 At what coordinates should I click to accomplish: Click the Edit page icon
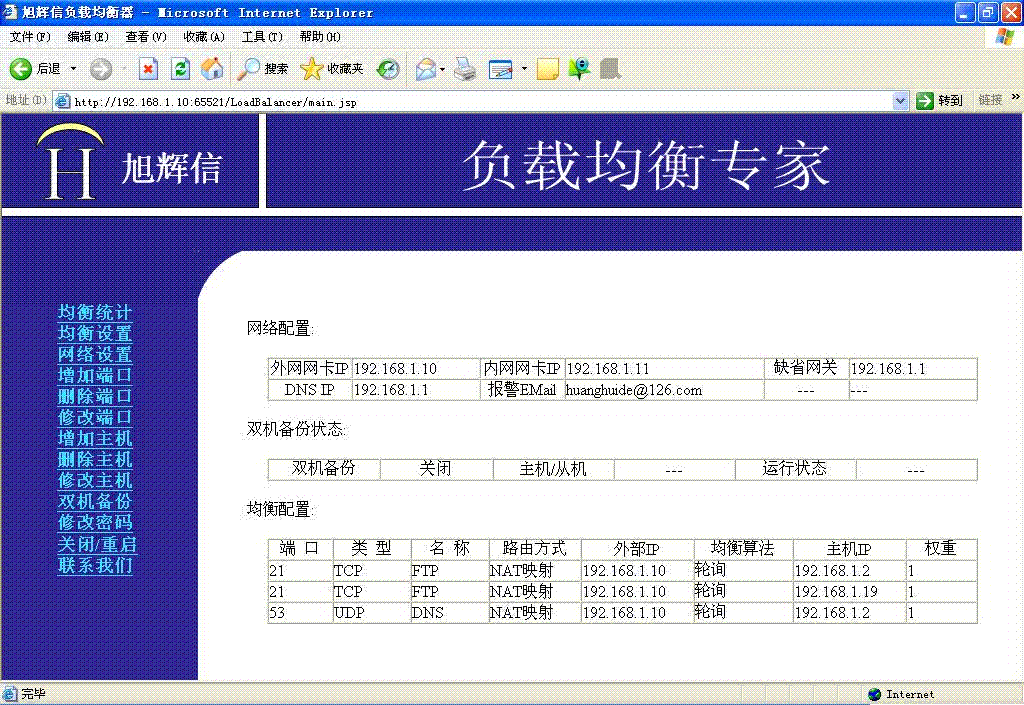point(501,69)
